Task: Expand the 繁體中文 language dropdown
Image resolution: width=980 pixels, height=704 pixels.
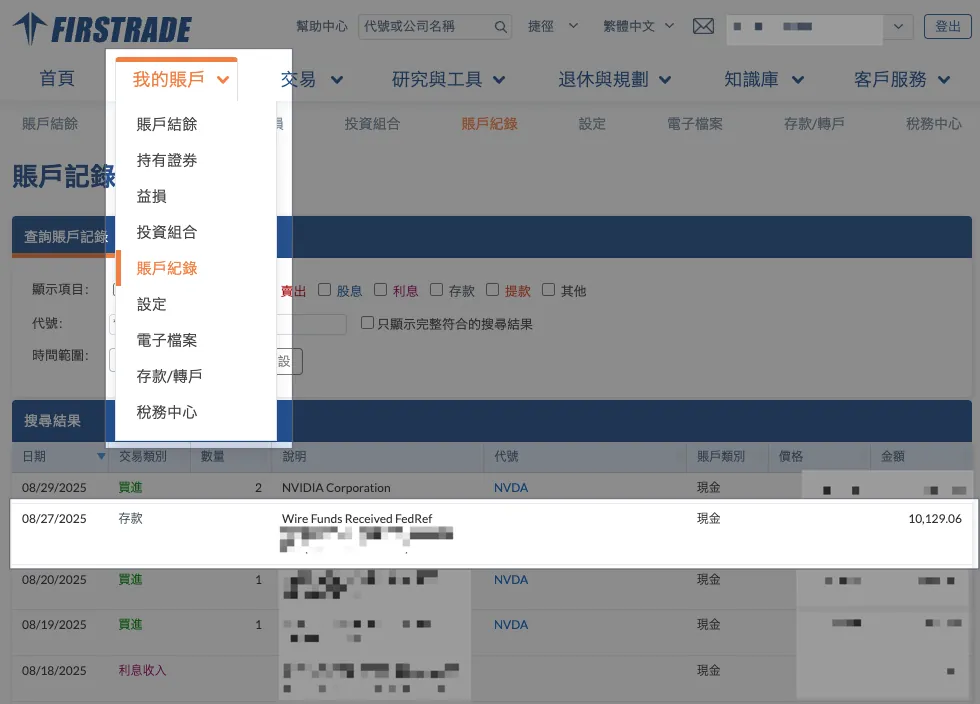Action: click(639, 27)
